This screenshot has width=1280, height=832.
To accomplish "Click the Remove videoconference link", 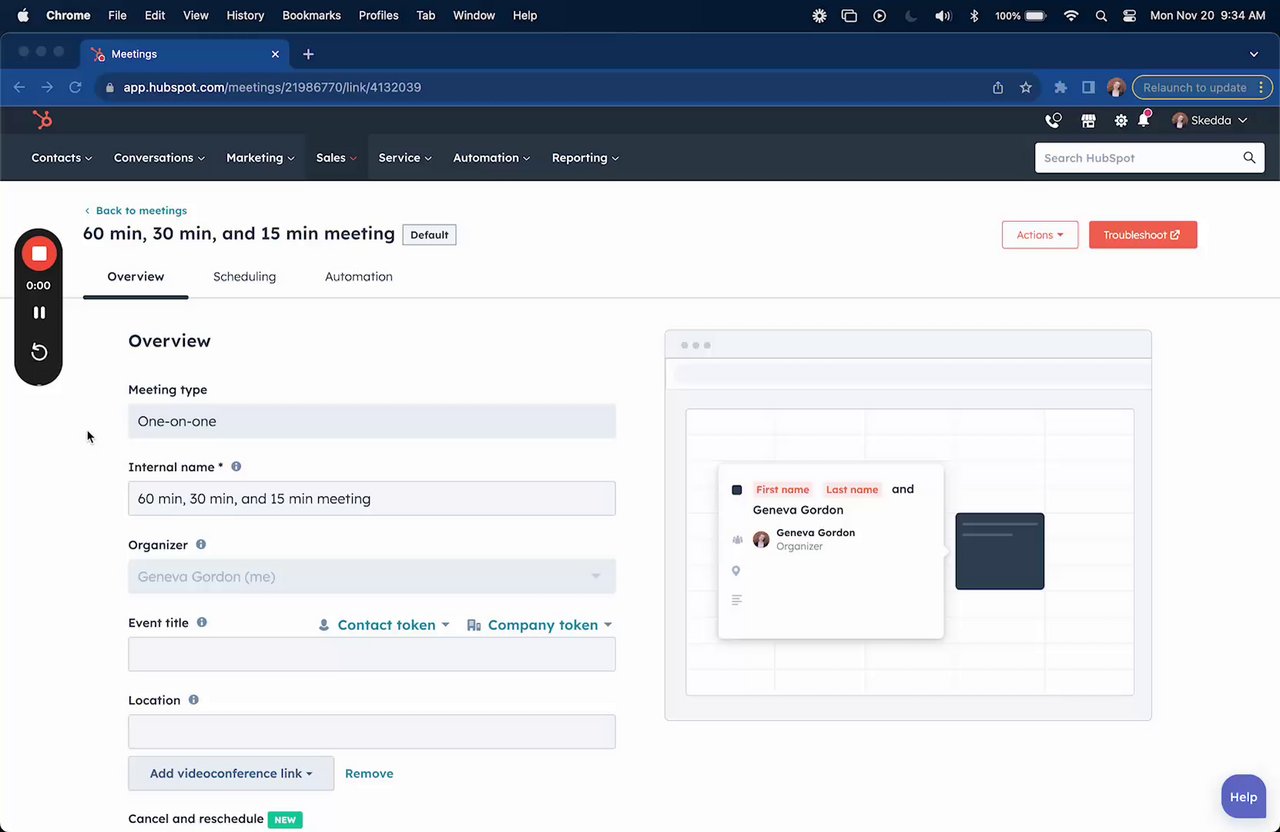I will tap(369, 774).
